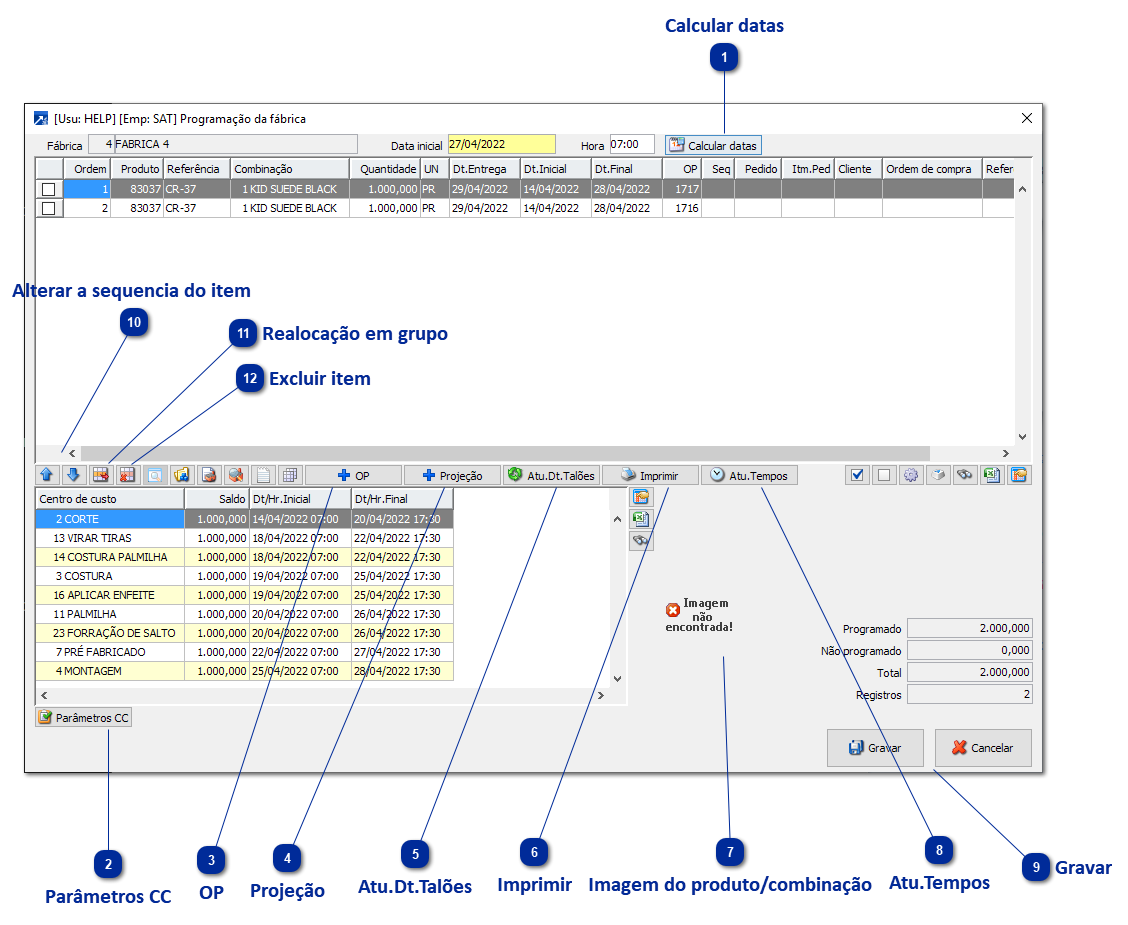The image size is (1128, 925).
Task: Open settings gear icon in top grid toolbar
Action: click(911, 475)
